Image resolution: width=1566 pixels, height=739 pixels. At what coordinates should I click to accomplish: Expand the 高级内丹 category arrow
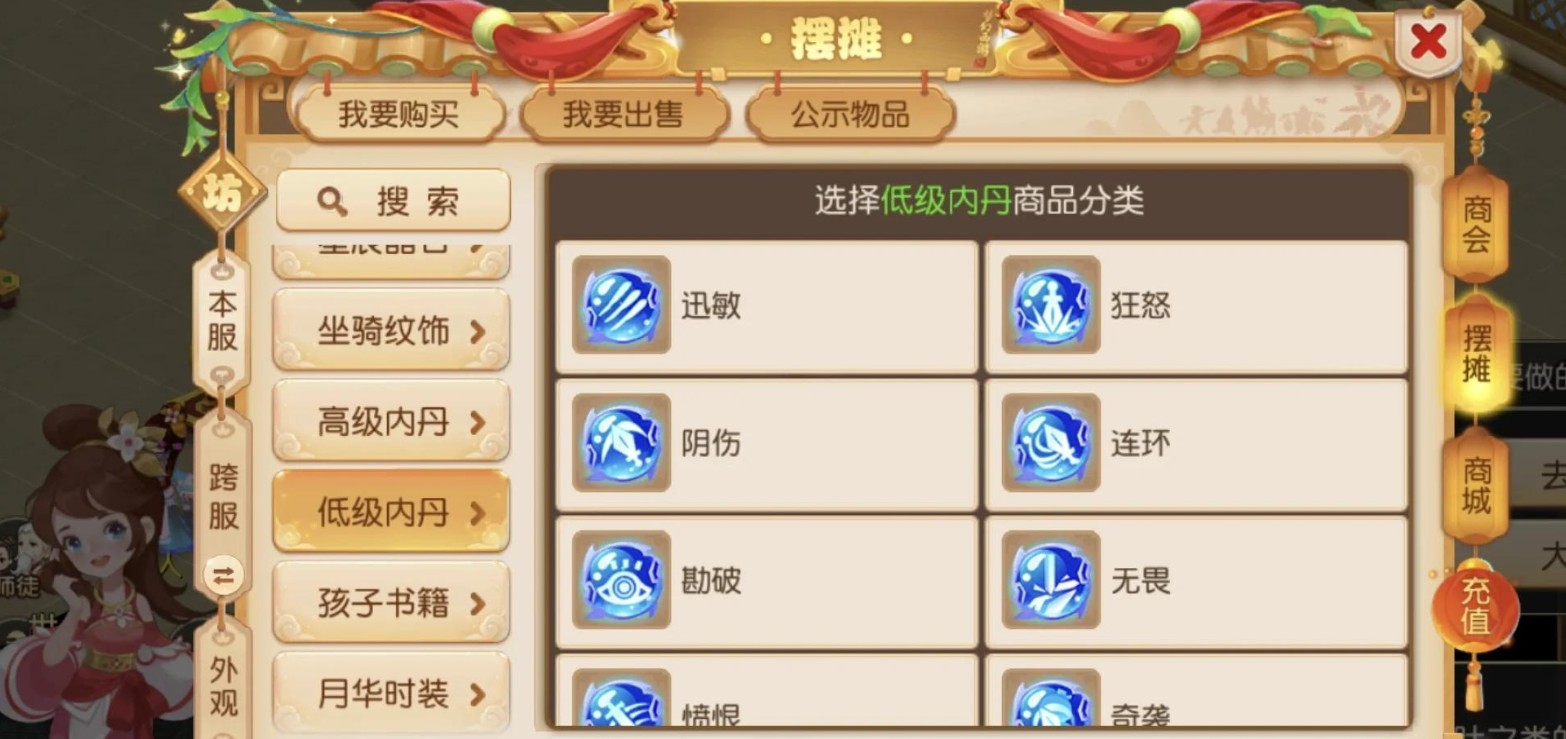point(478,422)
